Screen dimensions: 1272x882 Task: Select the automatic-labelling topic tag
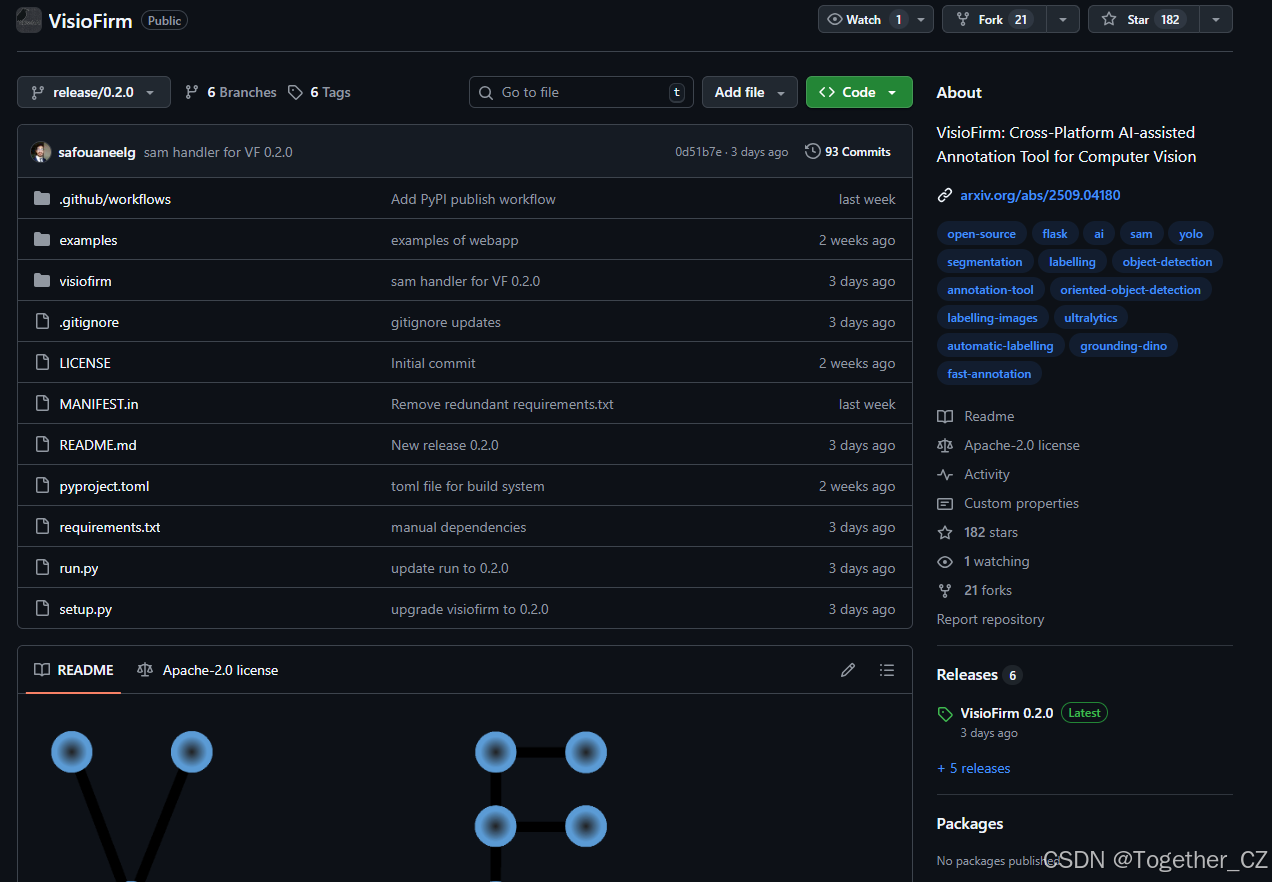click(x=1000, y=346)
